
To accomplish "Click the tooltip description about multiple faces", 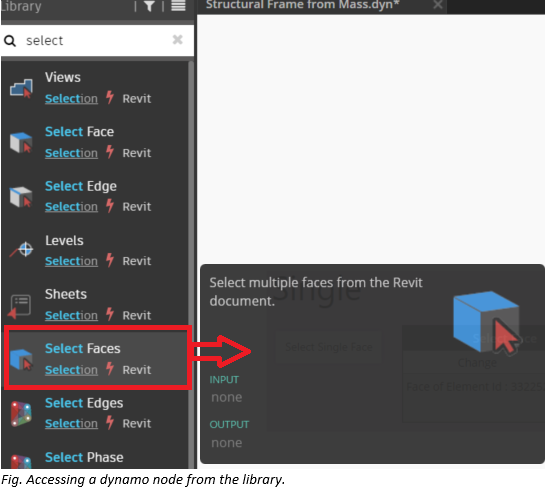I will coord(315,292).
